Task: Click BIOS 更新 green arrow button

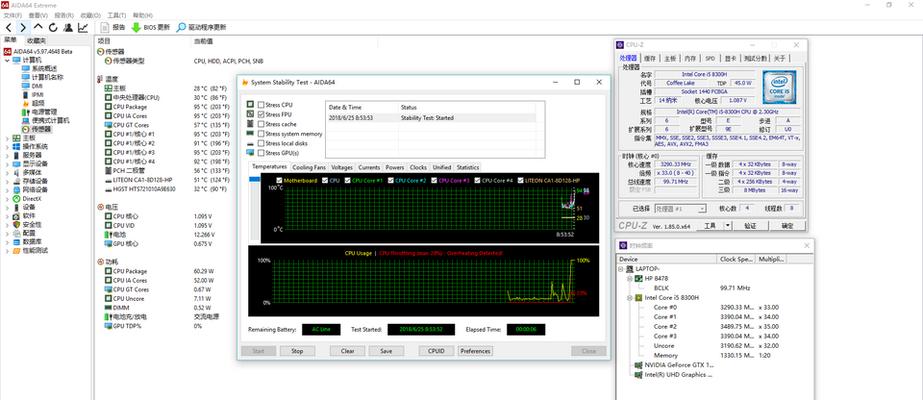Action: [150, 27]
